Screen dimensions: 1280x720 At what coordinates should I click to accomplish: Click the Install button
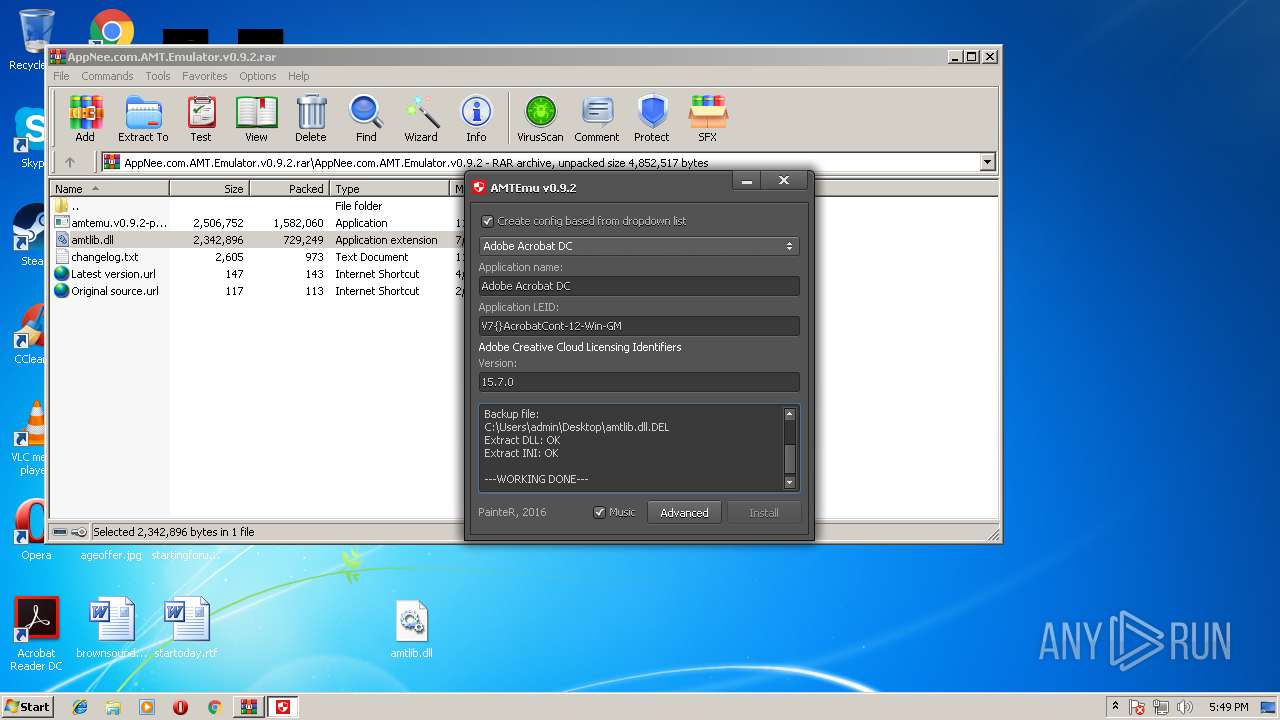[x=764, y=512]
